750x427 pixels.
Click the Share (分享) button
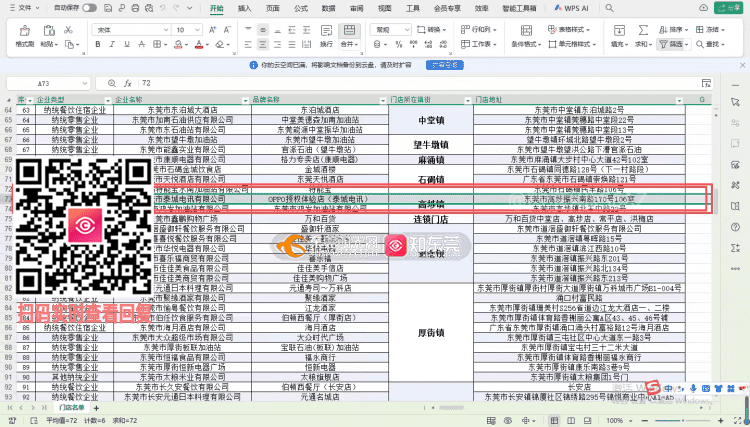pos(727,8)
